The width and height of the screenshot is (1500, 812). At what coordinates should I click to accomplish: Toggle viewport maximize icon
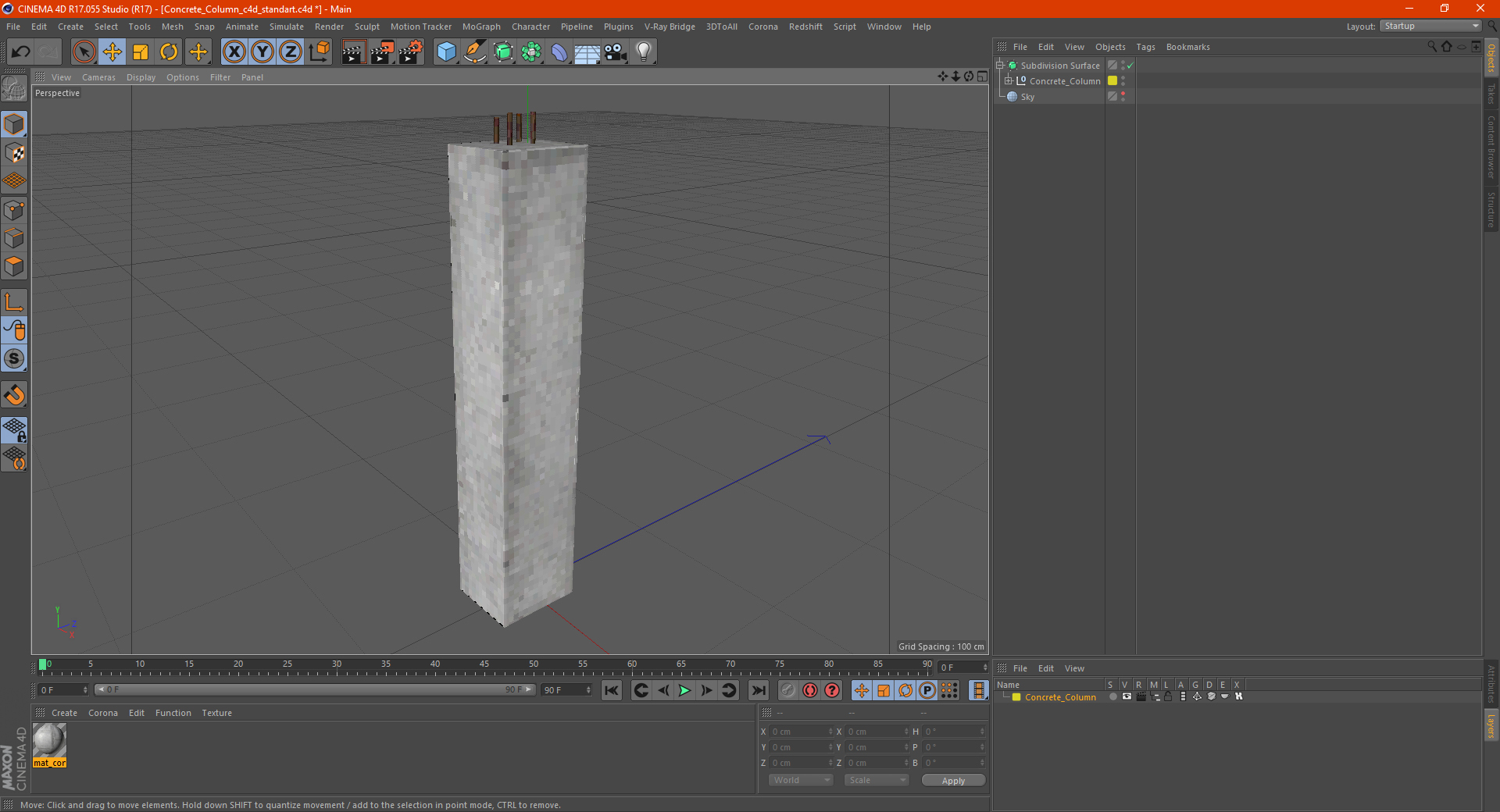coord(982,76)
